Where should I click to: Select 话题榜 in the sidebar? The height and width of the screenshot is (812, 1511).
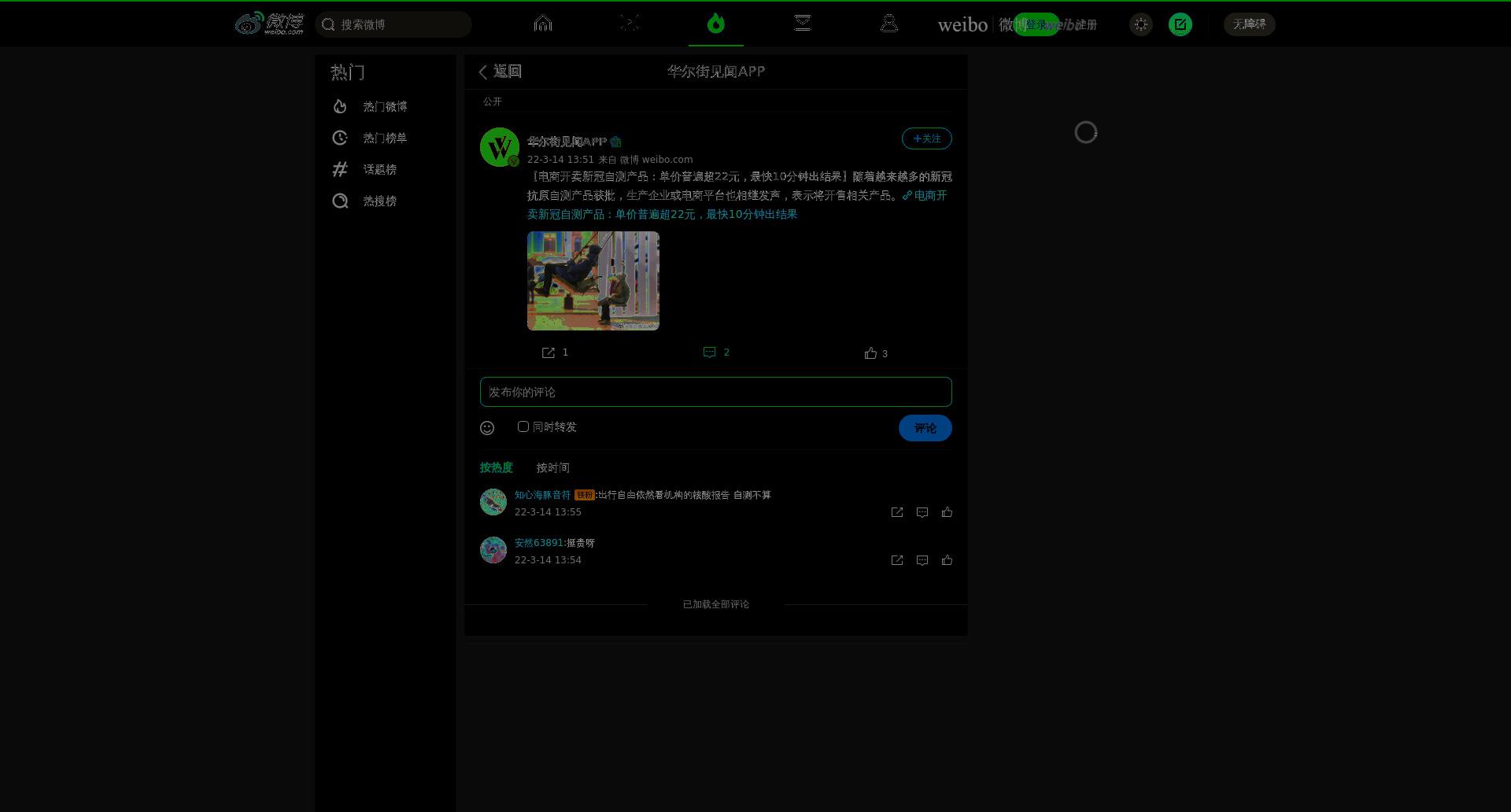(386, 169)
